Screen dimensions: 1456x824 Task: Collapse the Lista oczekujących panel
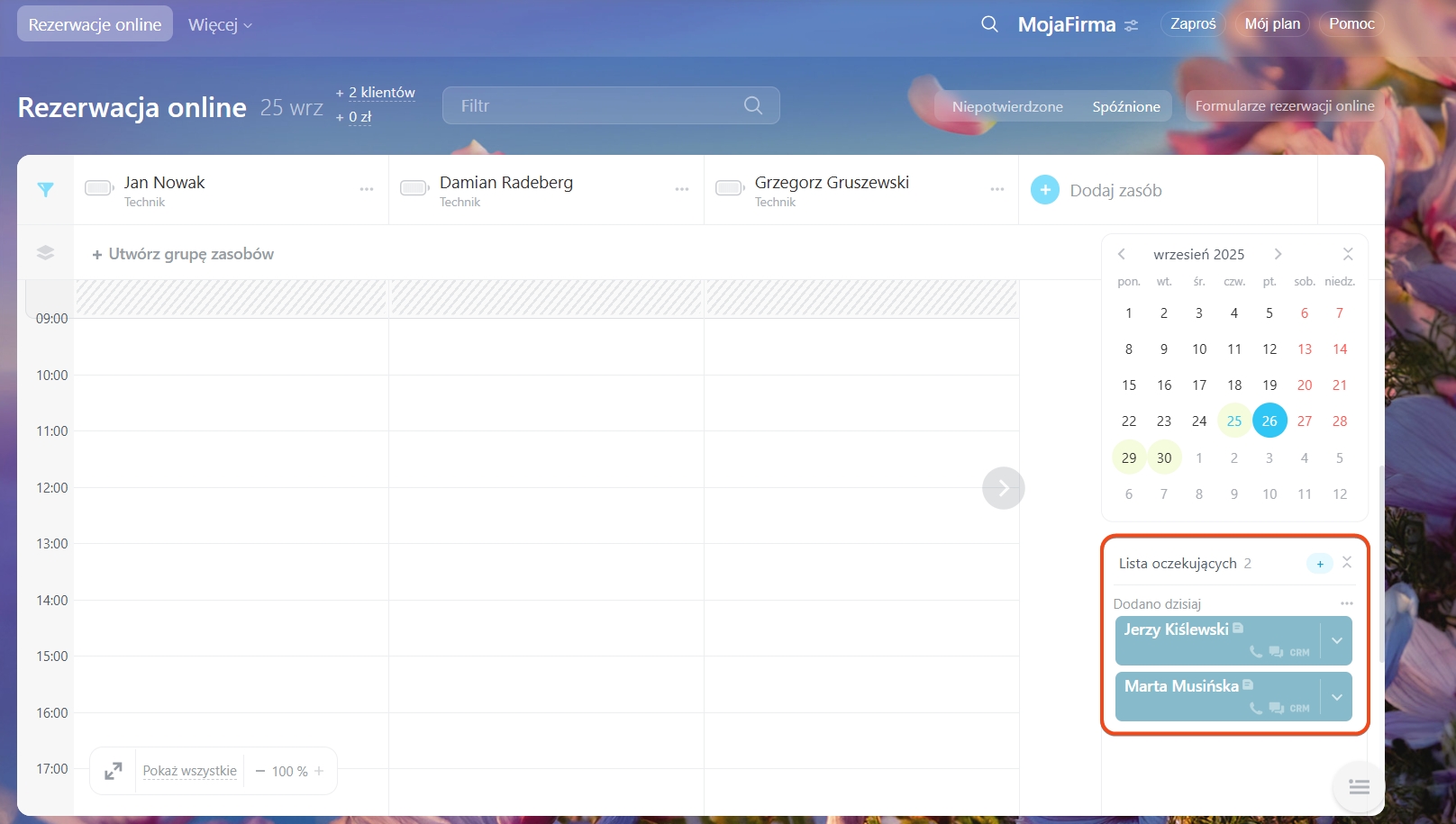(x=1347, y=562)
